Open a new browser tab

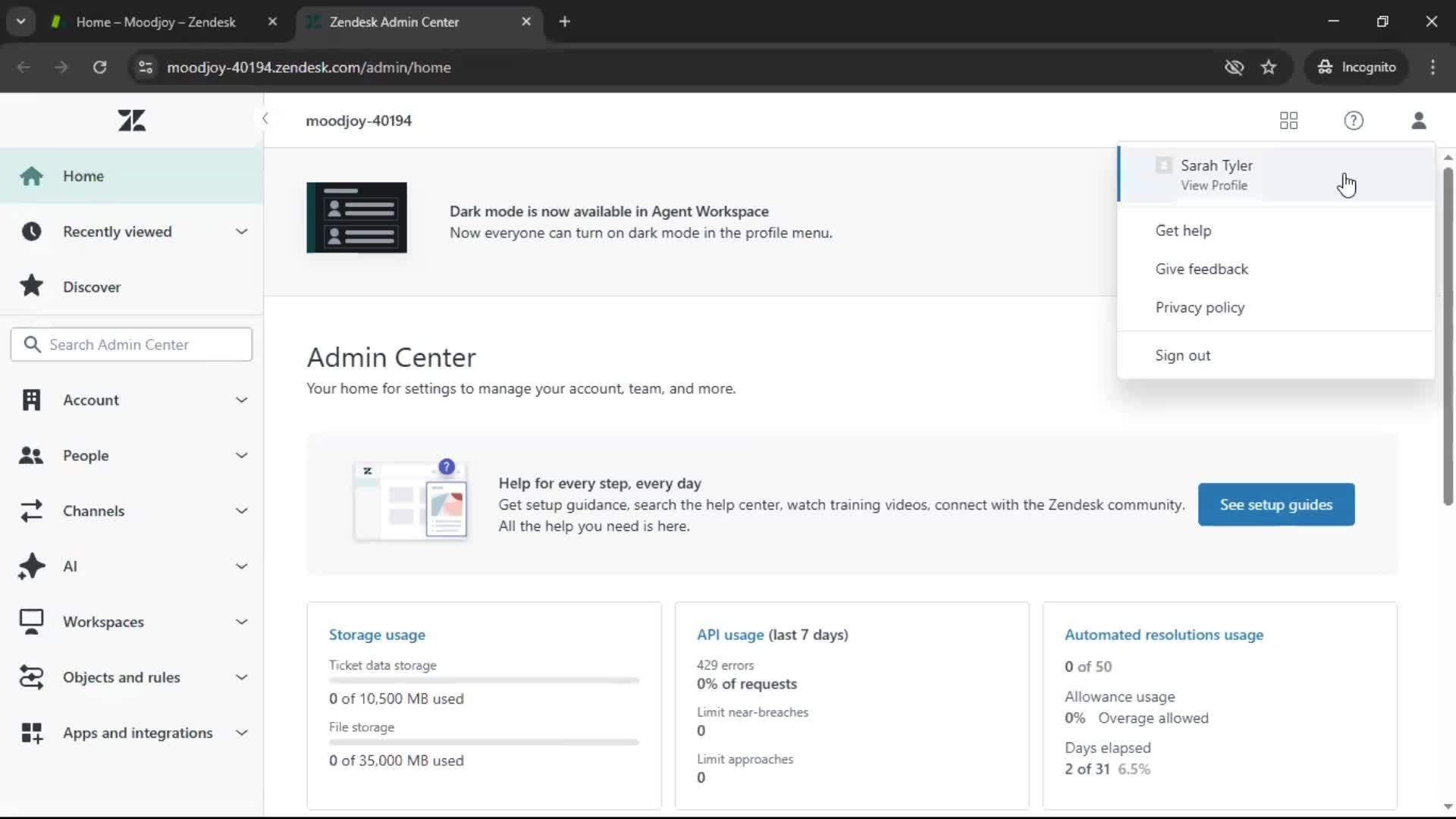pyautogui.click(x=564, y=21)
